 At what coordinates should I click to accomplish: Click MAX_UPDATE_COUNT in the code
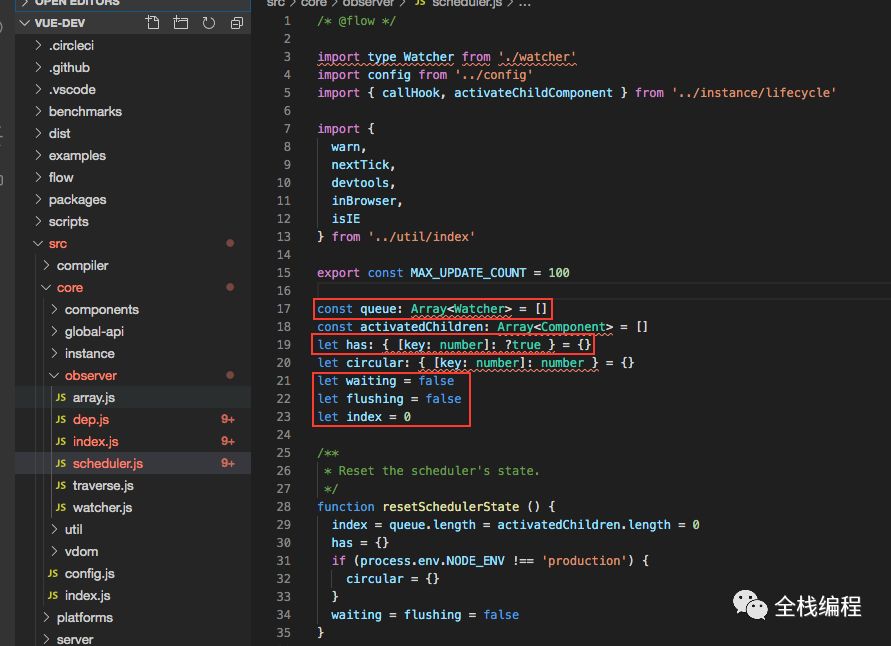[x=468, y=273]
